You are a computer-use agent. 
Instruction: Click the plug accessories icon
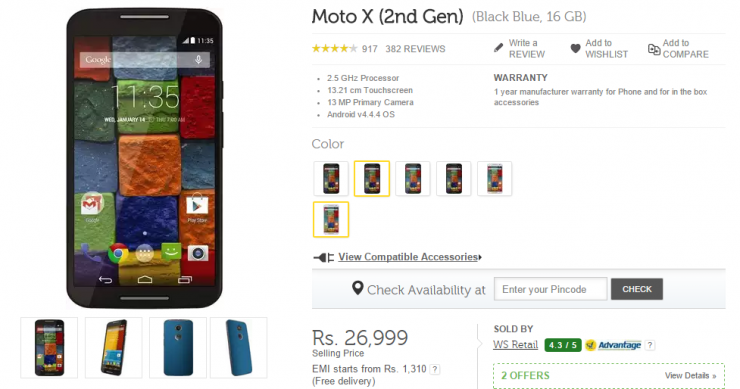coord(324,257)
